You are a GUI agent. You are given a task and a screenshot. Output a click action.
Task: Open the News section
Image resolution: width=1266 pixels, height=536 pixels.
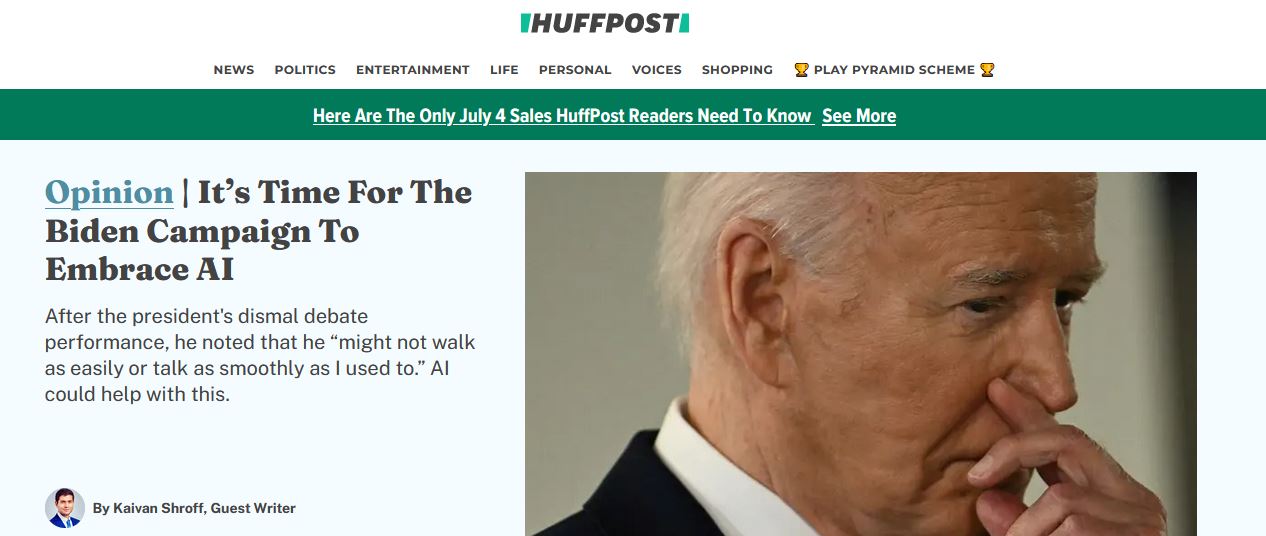tap(234, 70)
